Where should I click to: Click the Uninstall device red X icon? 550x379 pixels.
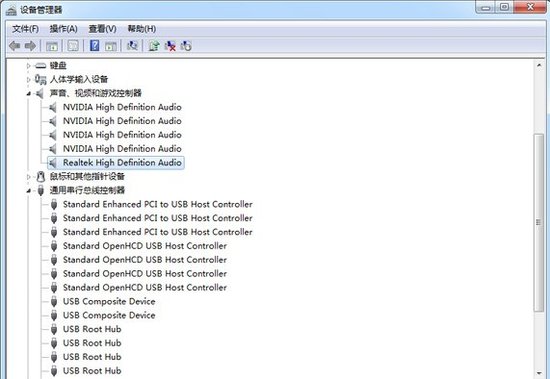coord(170,46)
